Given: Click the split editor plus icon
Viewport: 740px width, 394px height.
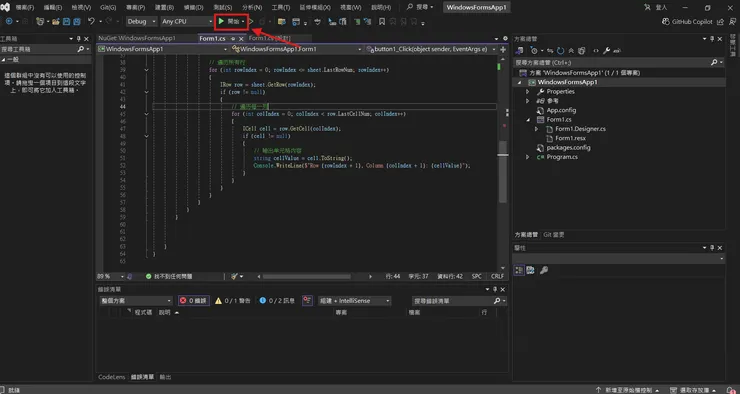Looking at the screenshot, I should point(503,49).
